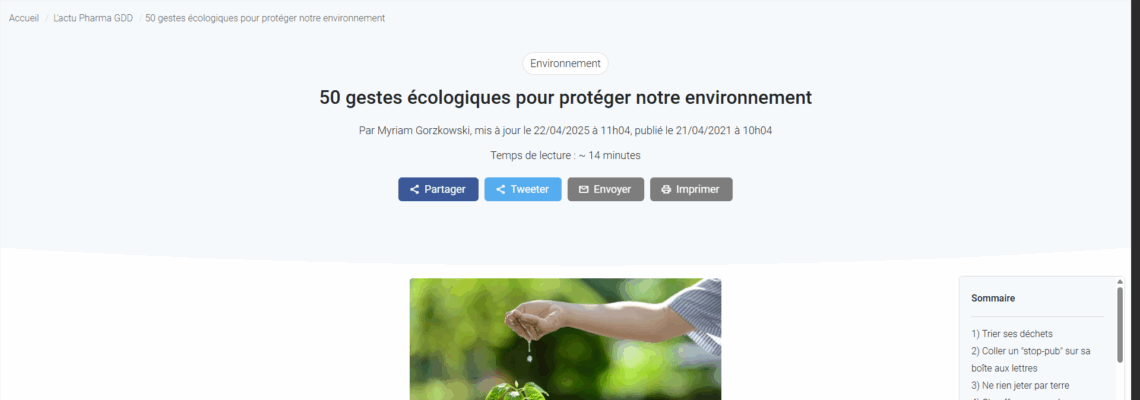Image resolution: width=1140 pixels, height=400 pixels.
Task: Click the plant watering article image
Action: coord(566,339)
